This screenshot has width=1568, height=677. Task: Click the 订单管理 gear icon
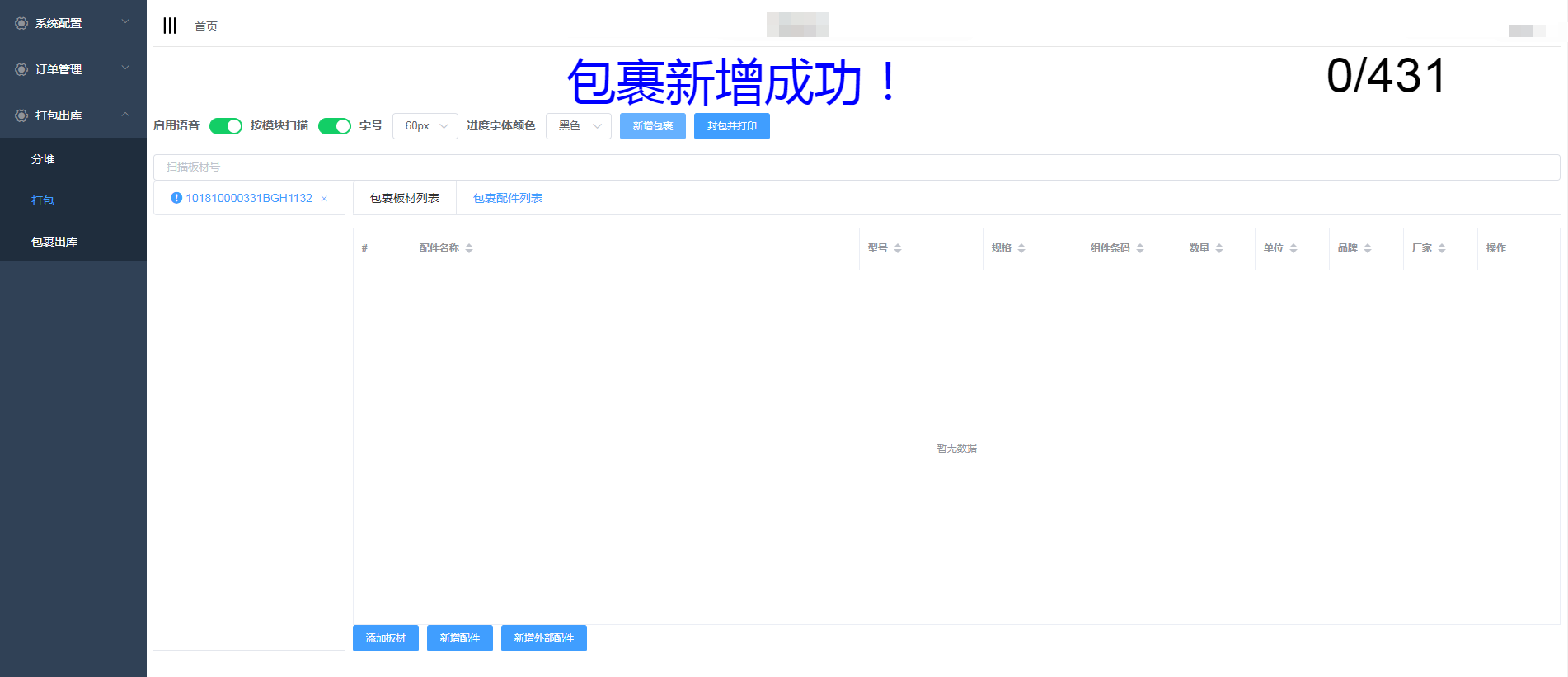coord(21,69)
